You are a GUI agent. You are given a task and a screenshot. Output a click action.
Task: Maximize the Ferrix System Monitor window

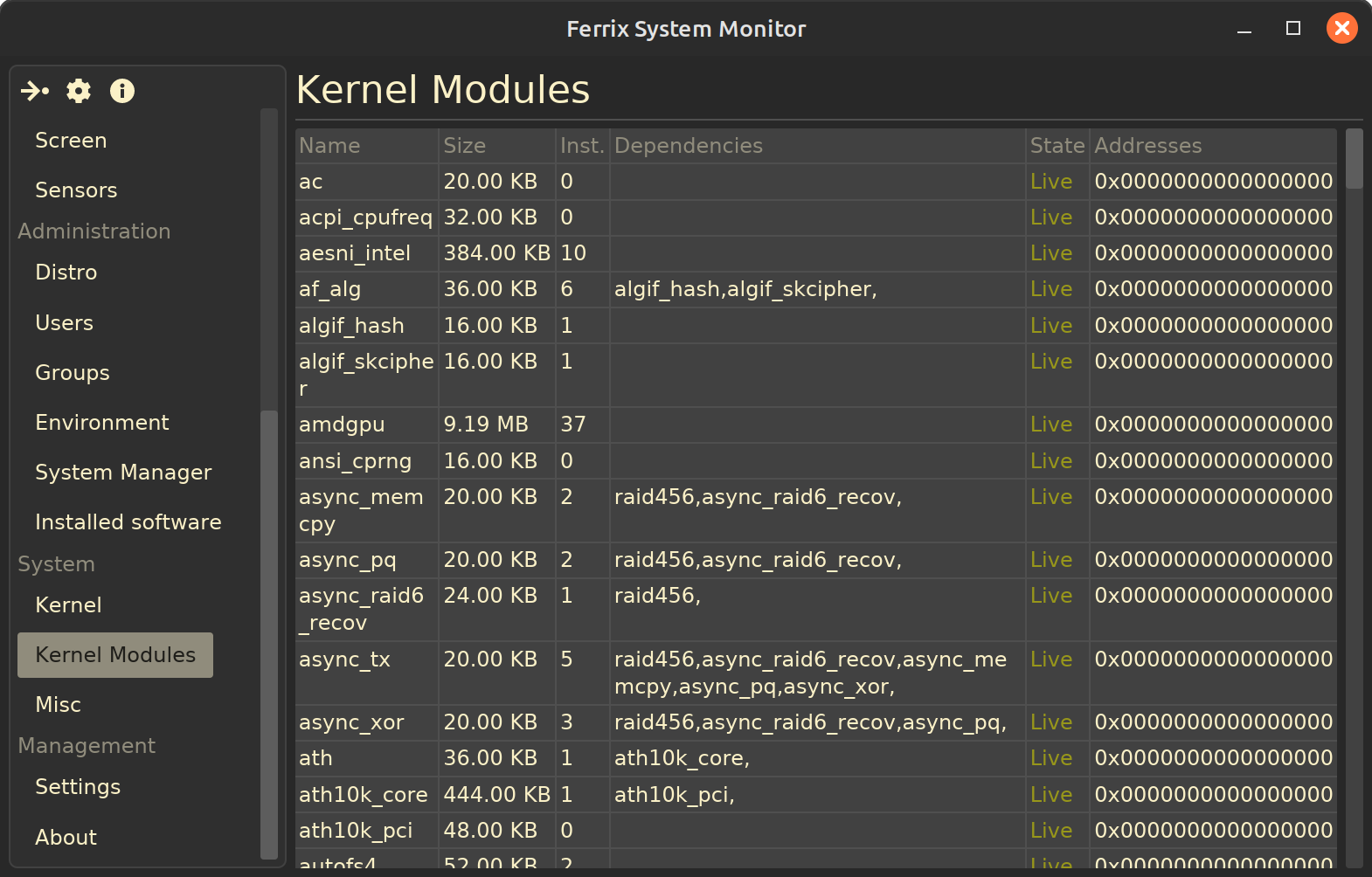click(1293, 29)
